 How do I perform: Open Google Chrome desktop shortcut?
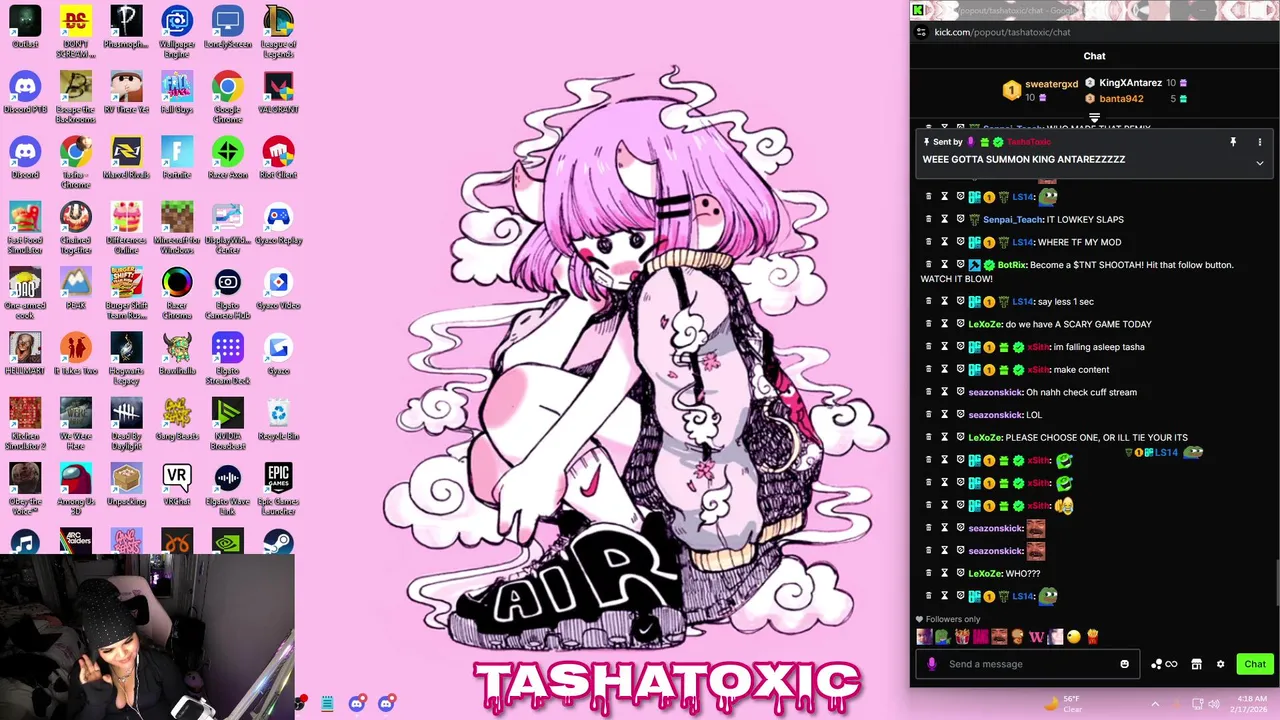click(x=228, y=97)
